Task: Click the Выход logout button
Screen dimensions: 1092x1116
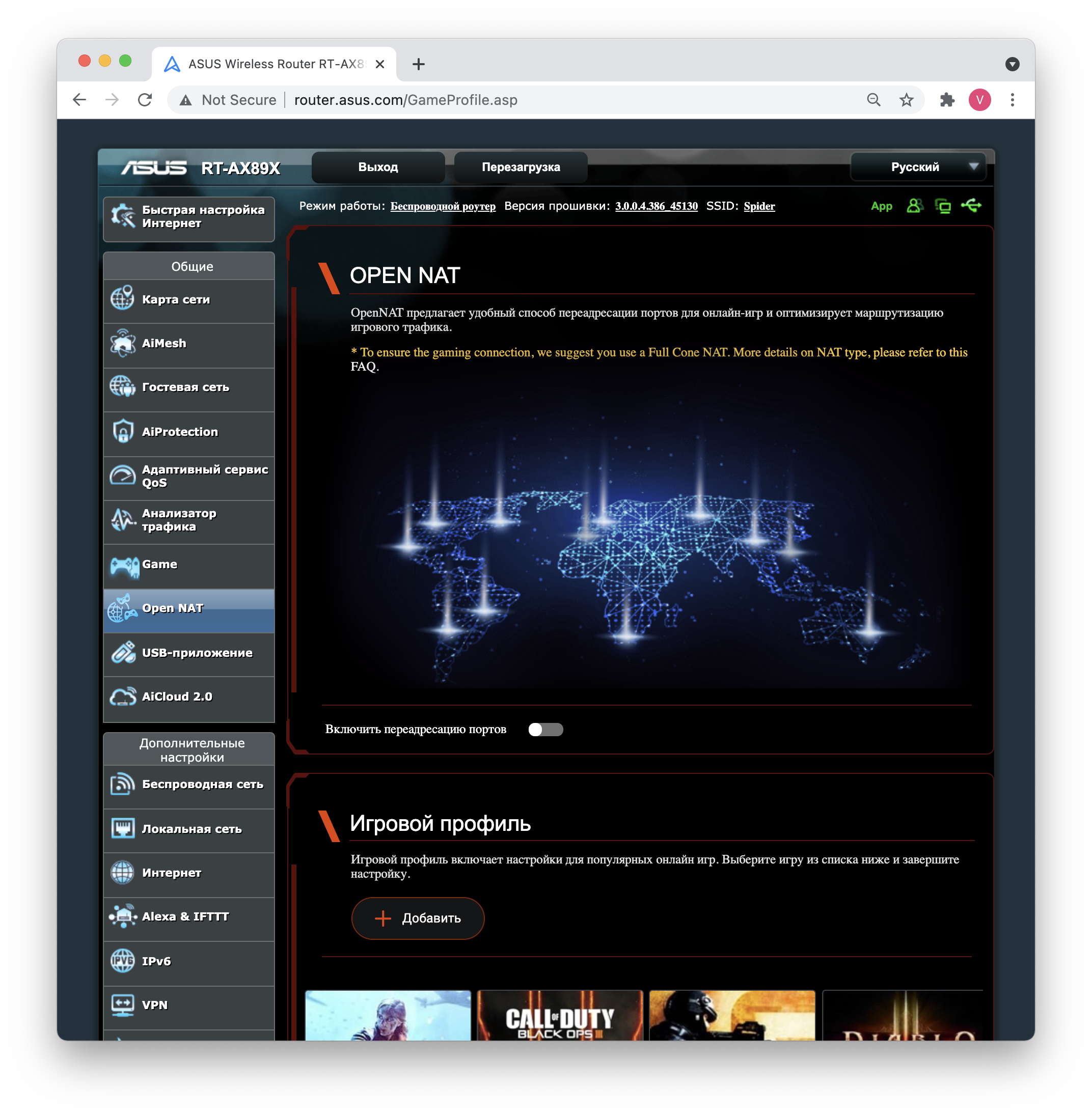Action: click(x=378, y=167)
